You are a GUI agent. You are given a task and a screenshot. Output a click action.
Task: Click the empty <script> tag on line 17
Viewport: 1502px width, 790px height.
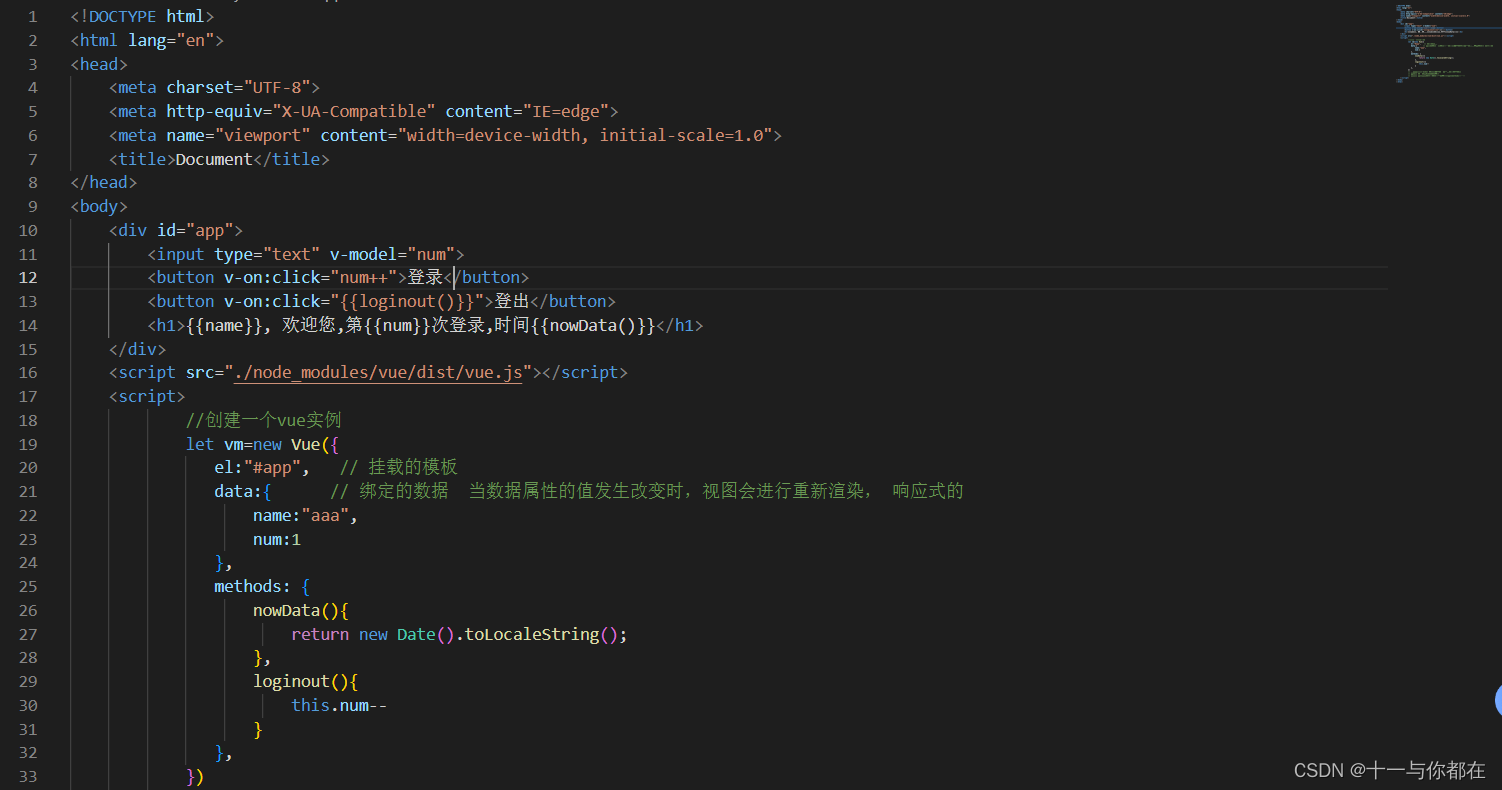click(x=147, y=397)
